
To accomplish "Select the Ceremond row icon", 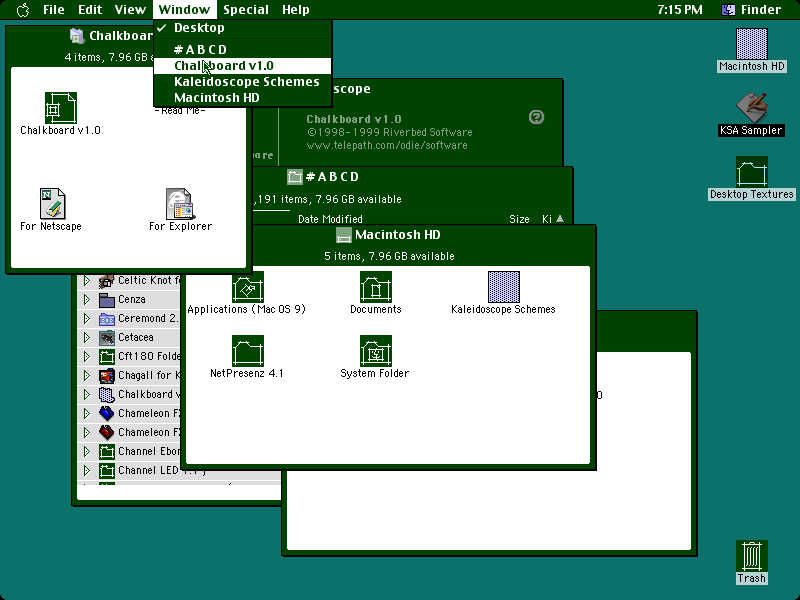I will (107, 319).
